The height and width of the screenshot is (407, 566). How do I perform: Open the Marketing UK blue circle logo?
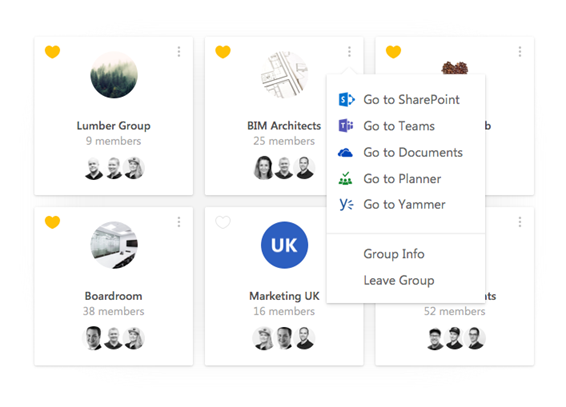[284, 245]
